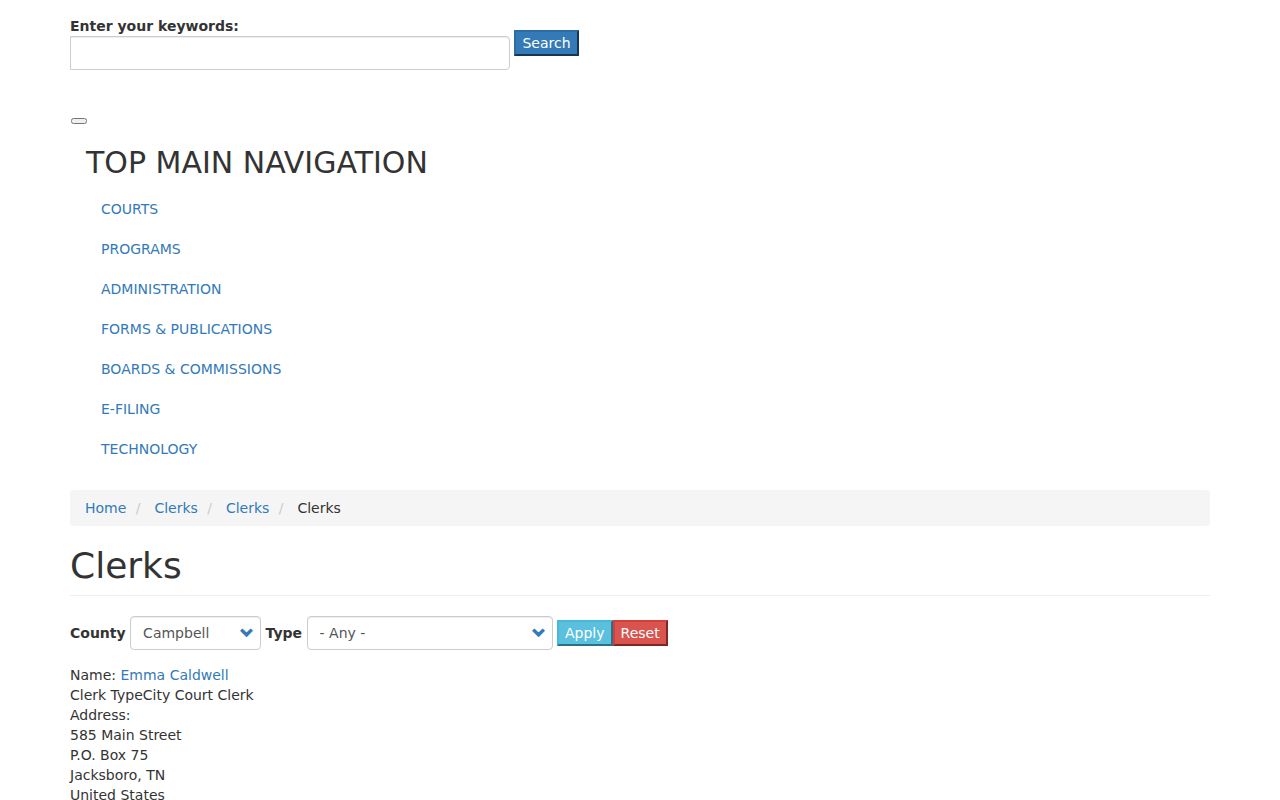Click the 'Jacksboro, TN' text
1280x800 pixels.
point(117,775)
